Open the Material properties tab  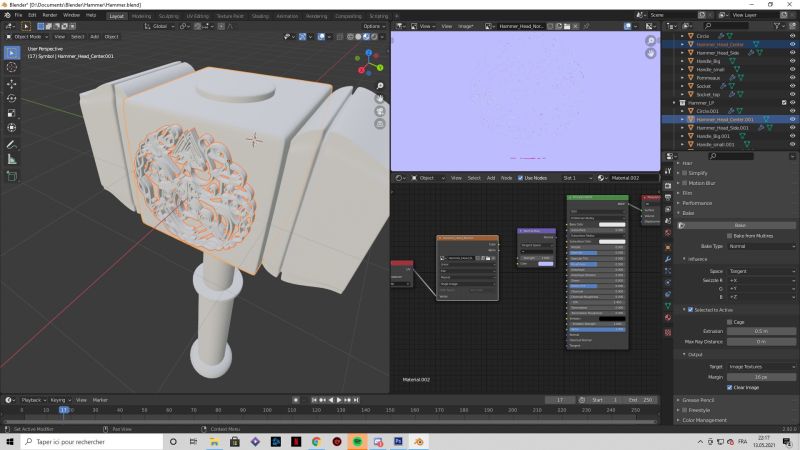pos(668,318)
